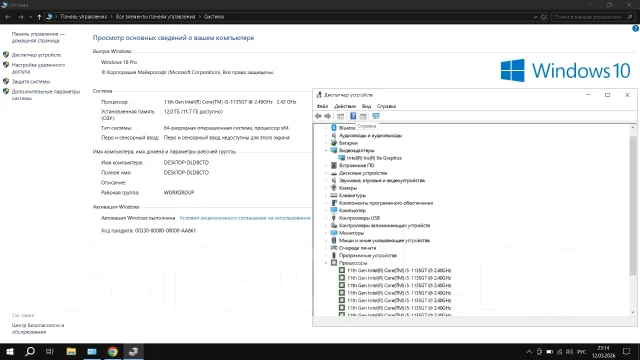
Task: Click the РУС language indicator in tray
Action: click(582, 352)
